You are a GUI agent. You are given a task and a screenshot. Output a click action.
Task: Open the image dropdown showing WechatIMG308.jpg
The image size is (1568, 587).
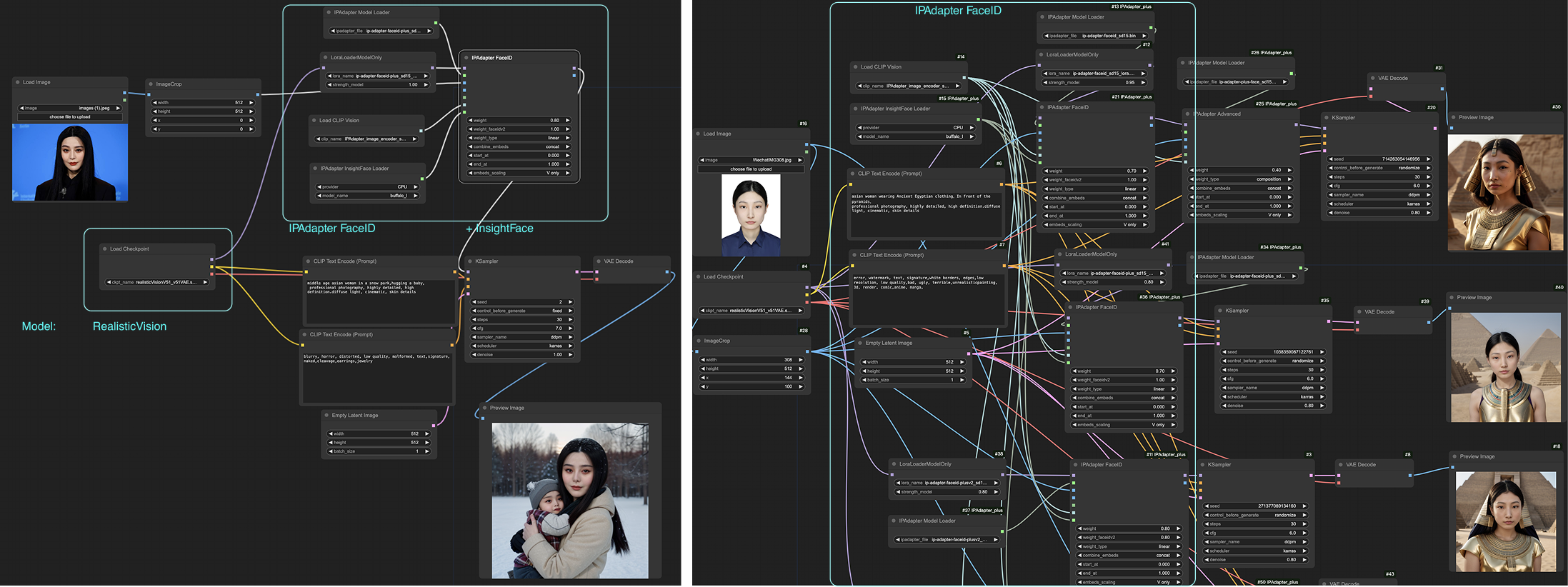coord(751,160)
